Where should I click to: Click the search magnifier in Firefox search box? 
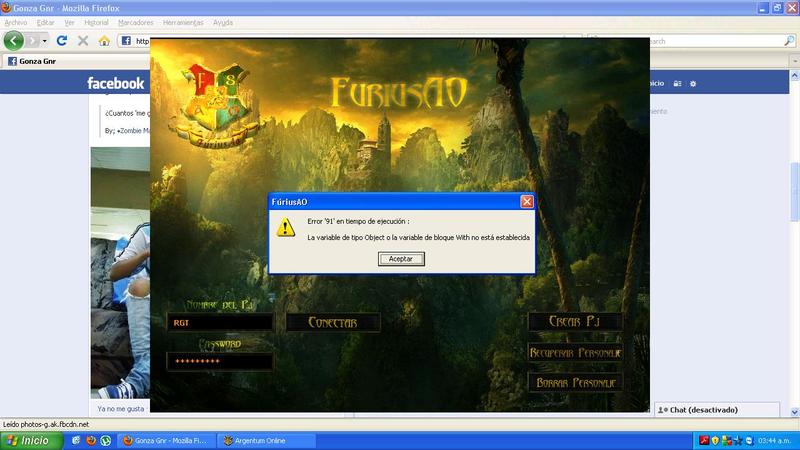[789, 41]
